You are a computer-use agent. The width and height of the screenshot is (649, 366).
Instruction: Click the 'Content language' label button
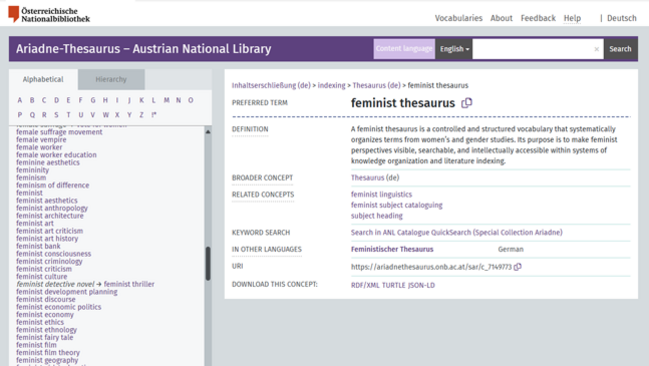[x=404, y=49]
